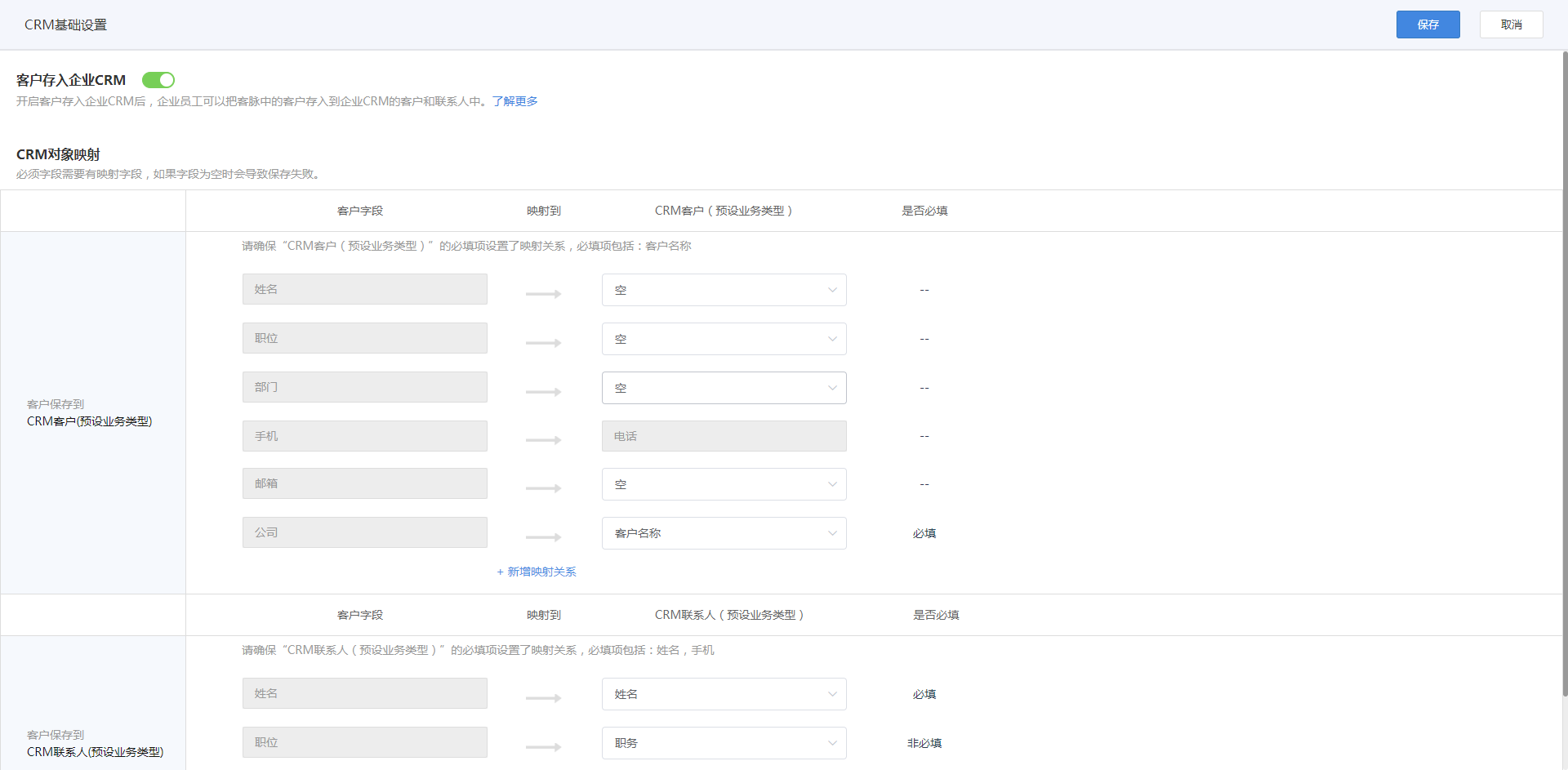The width and height of the screenshot is (1568, 770).
Task: Open the contact 姓名 mapping dropdown
Action: (x=724, y=694)
